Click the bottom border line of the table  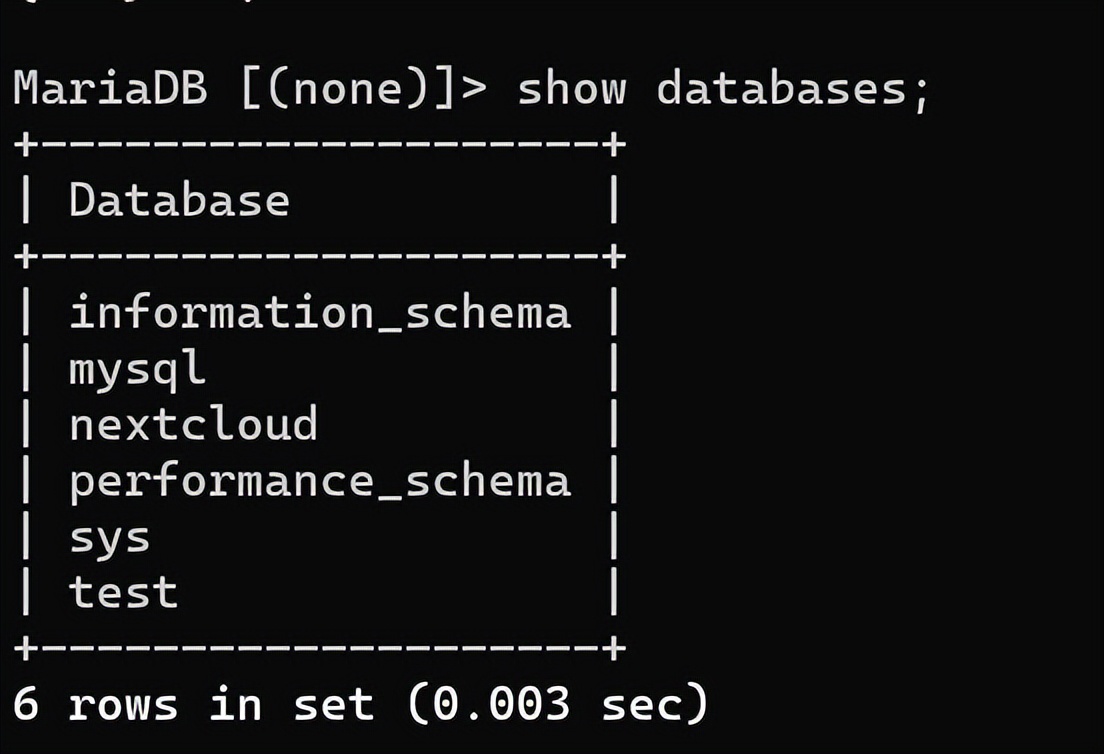point(319,648)
